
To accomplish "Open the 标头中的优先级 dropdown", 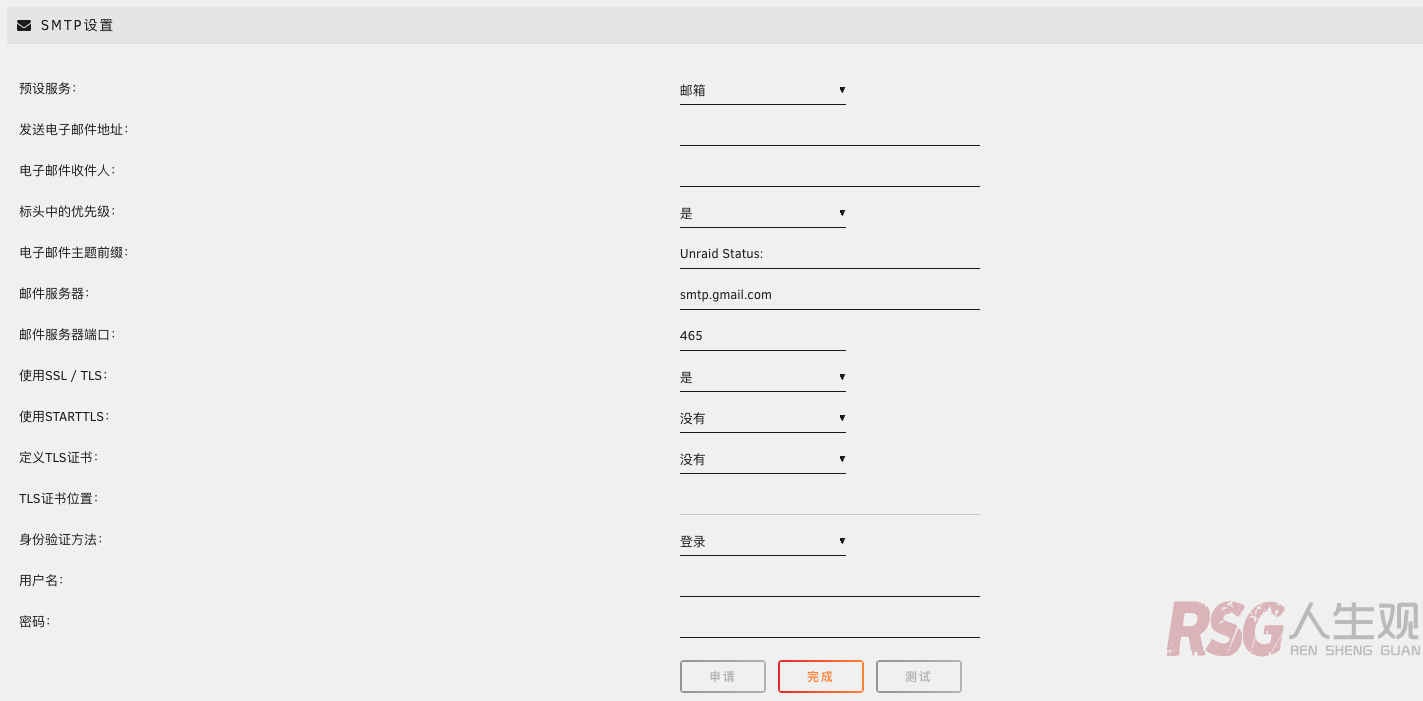I will pos(763,213).
